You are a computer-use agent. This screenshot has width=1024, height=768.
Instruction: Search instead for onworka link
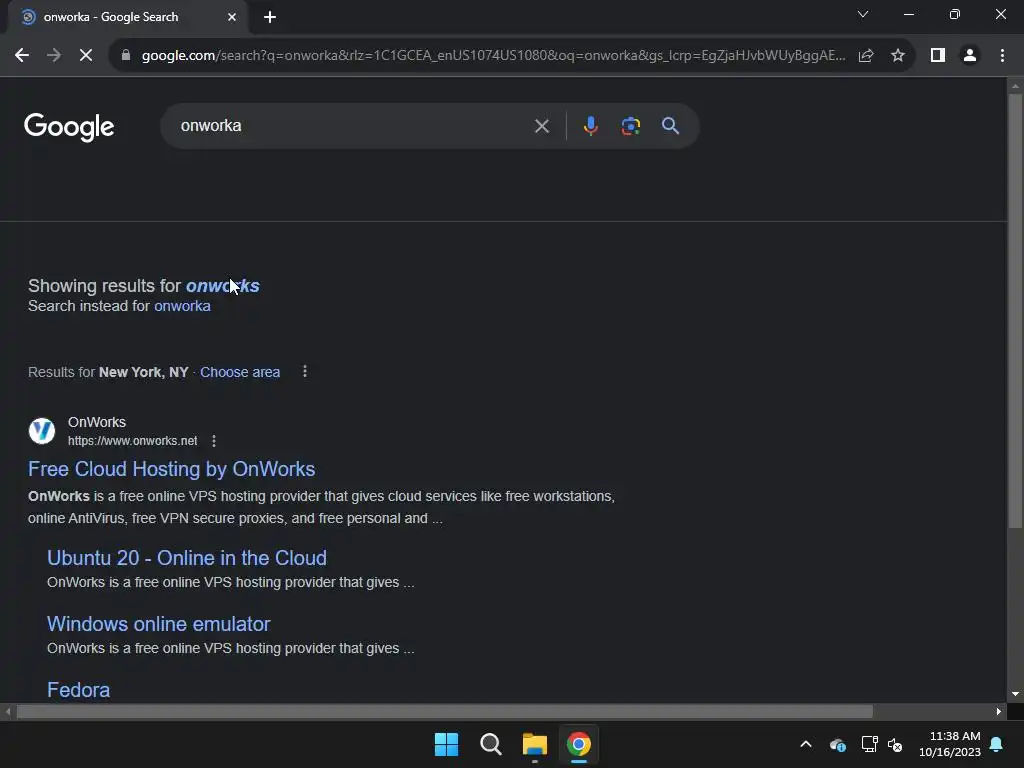click(182, 306)
